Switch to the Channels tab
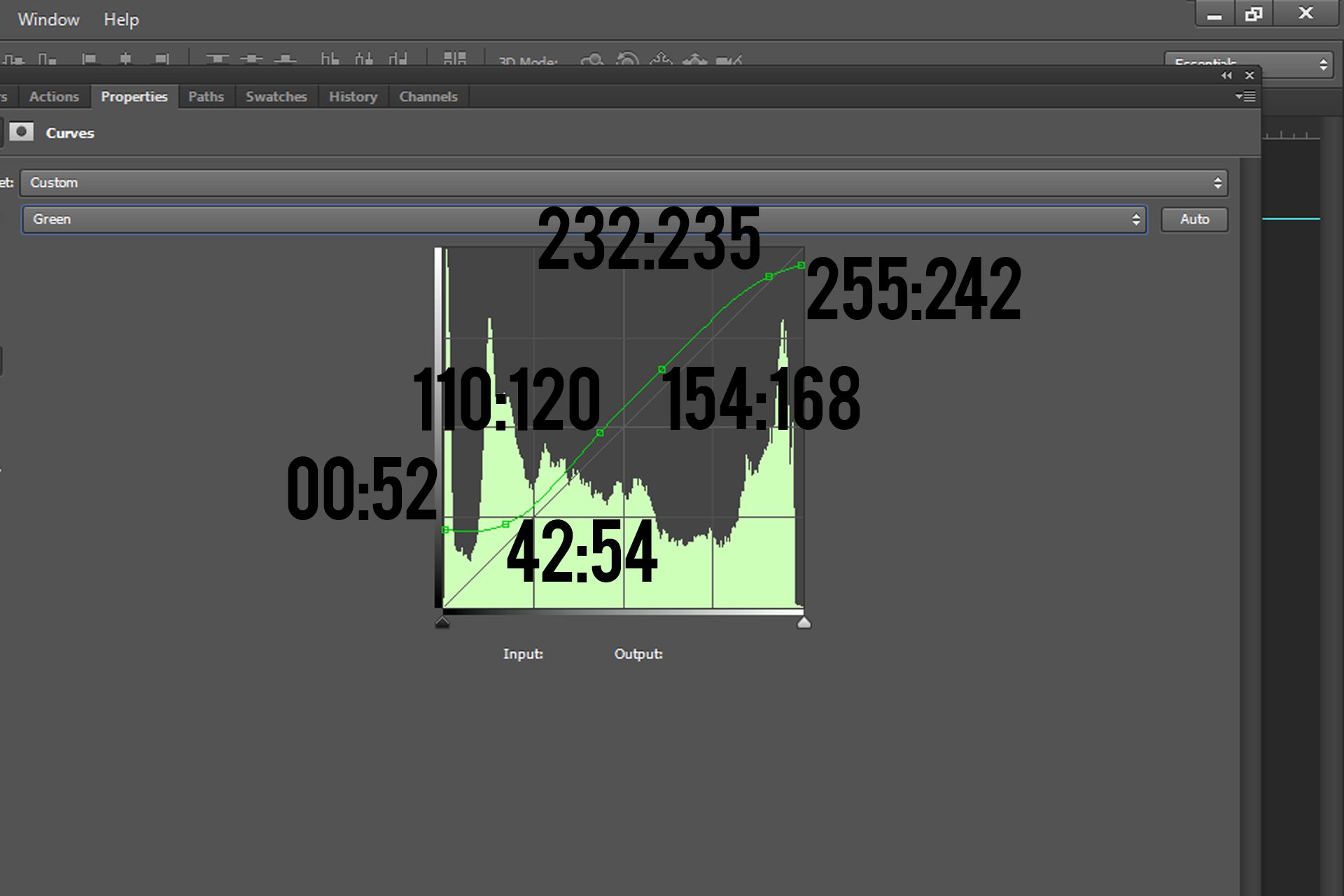 [x=428, y=97]
